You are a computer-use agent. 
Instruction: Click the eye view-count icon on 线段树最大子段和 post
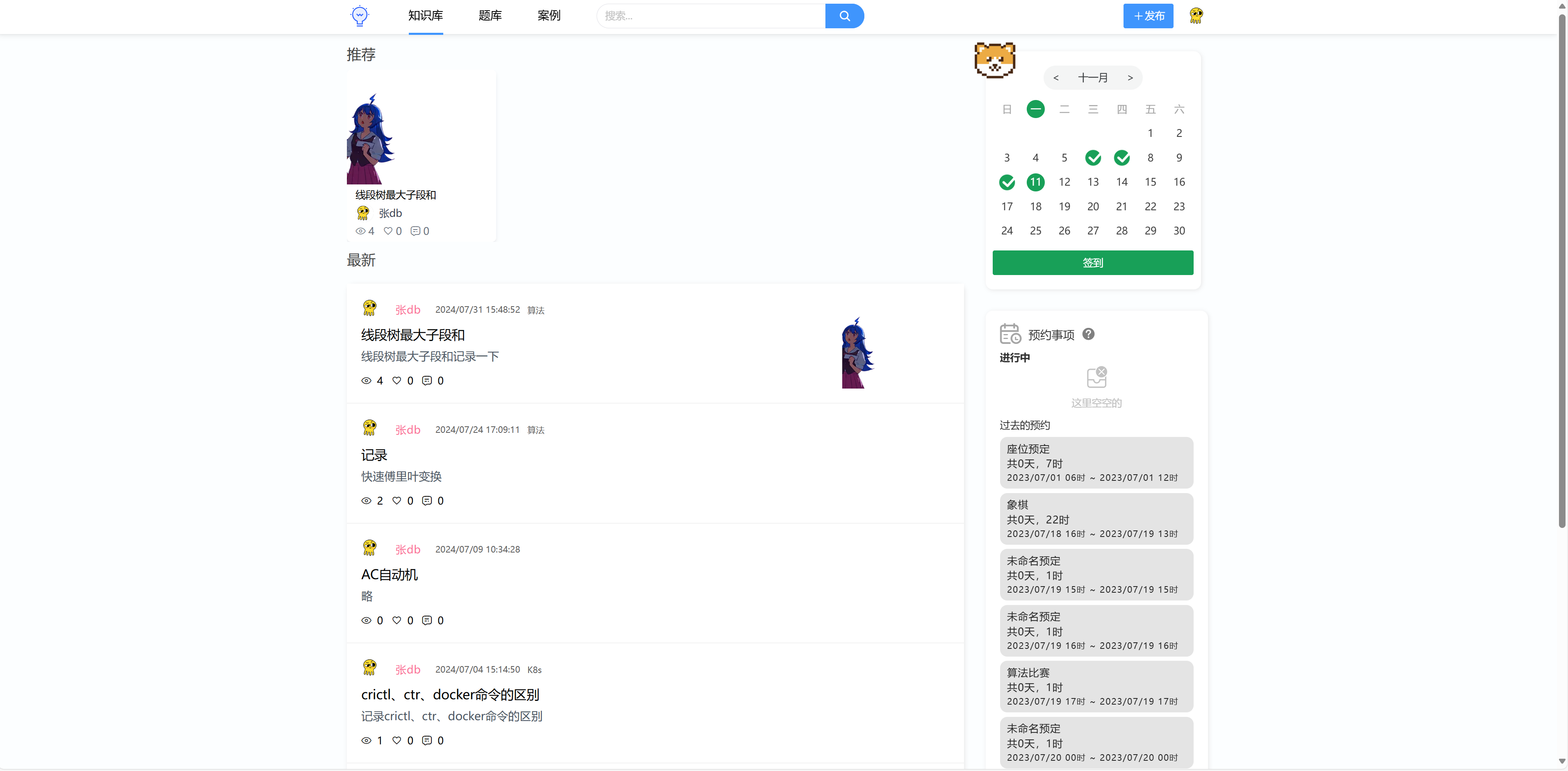(x=366, y=380)
